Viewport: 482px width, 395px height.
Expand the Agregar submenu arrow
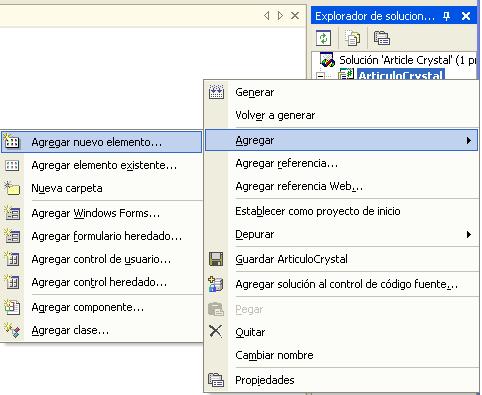[469, 140]
